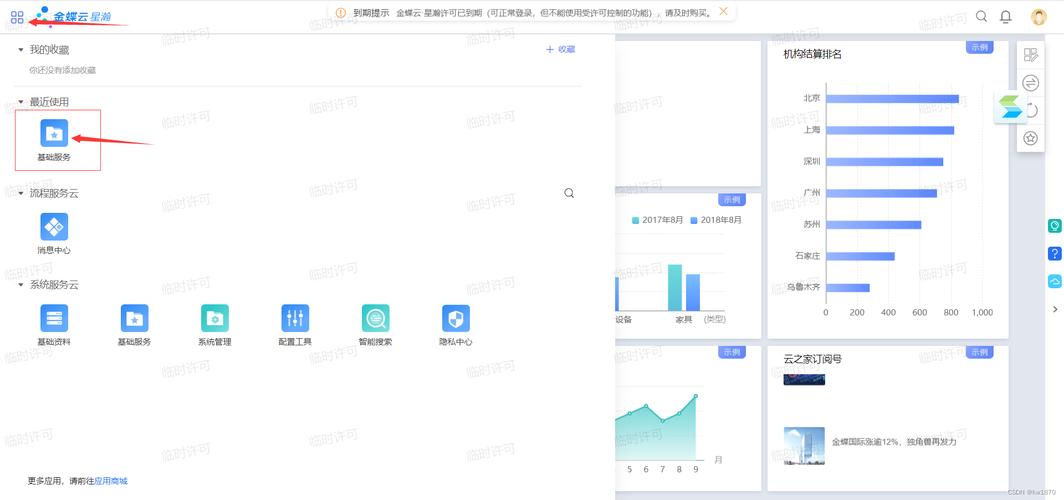Image resolution: width=1064 pixels, height=500 pixels.
Task: Click the 设备 category label on bar chart
Action: click(624, 319)
